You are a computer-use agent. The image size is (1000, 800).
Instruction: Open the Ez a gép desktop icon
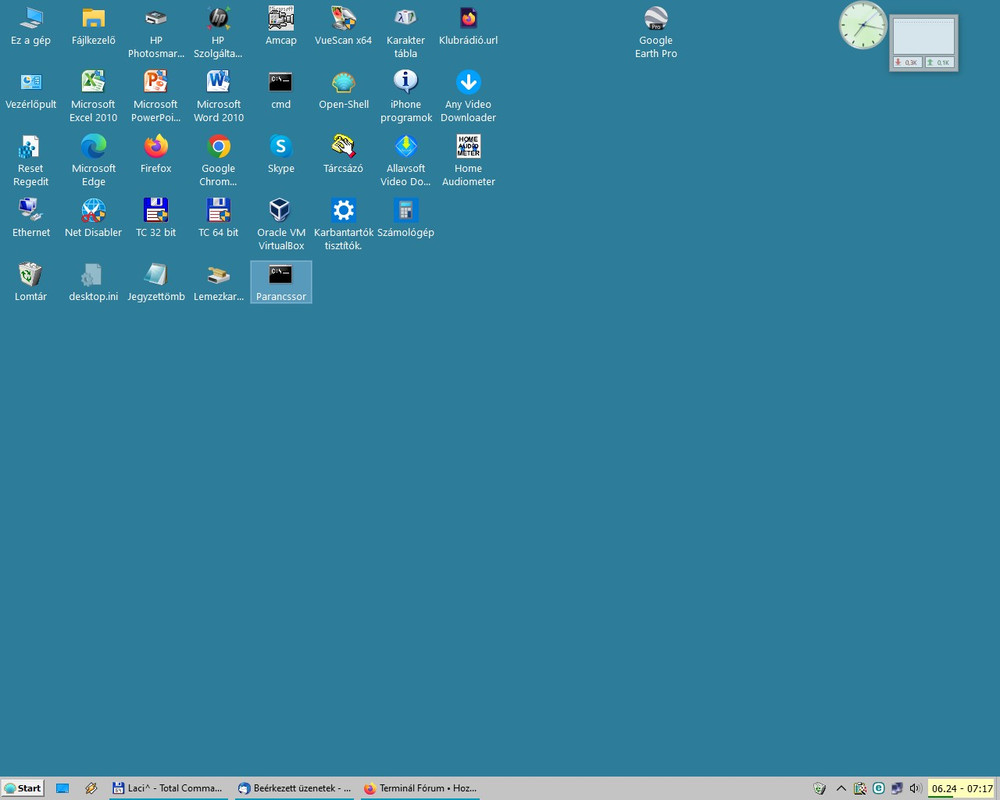tap(31, 26)
